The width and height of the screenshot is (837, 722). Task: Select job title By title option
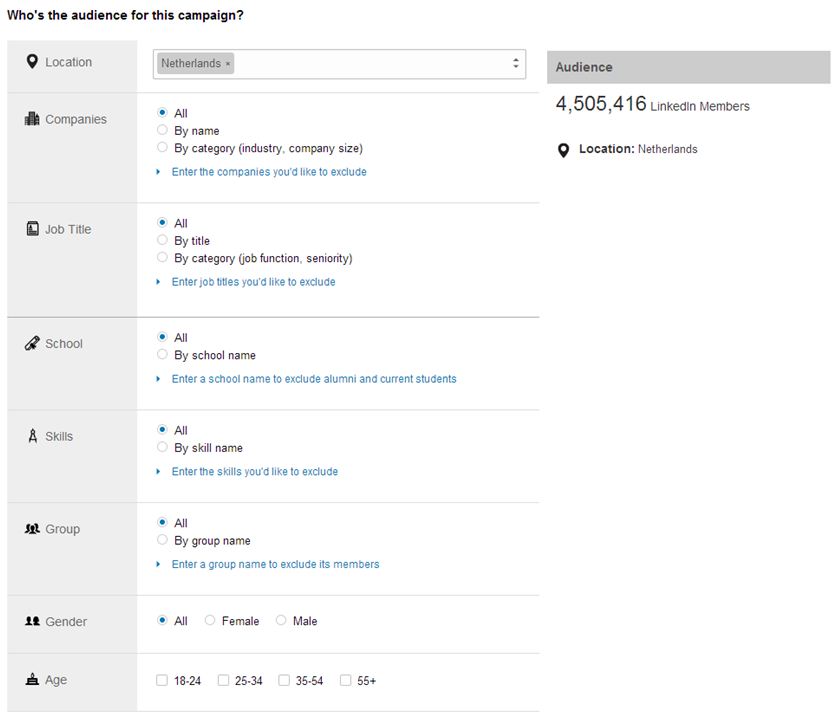point(162,241)
